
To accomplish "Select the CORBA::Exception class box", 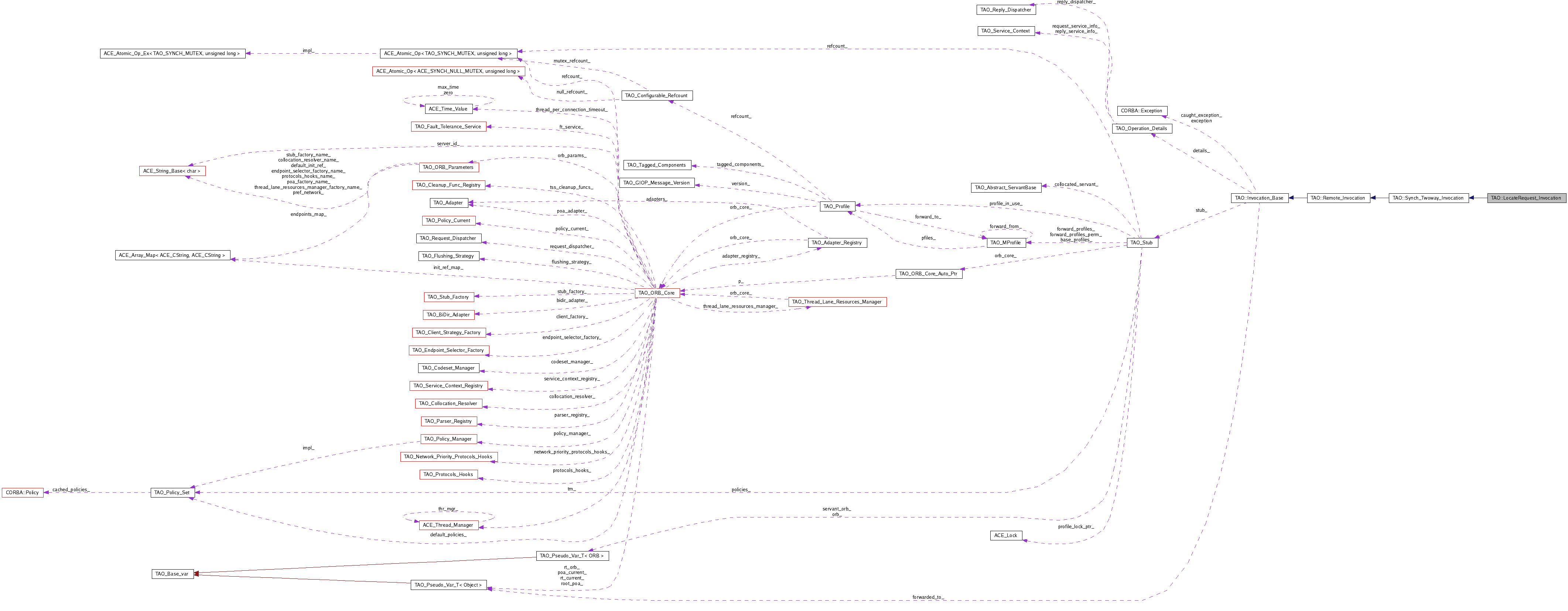I will tap(1141, 111).
